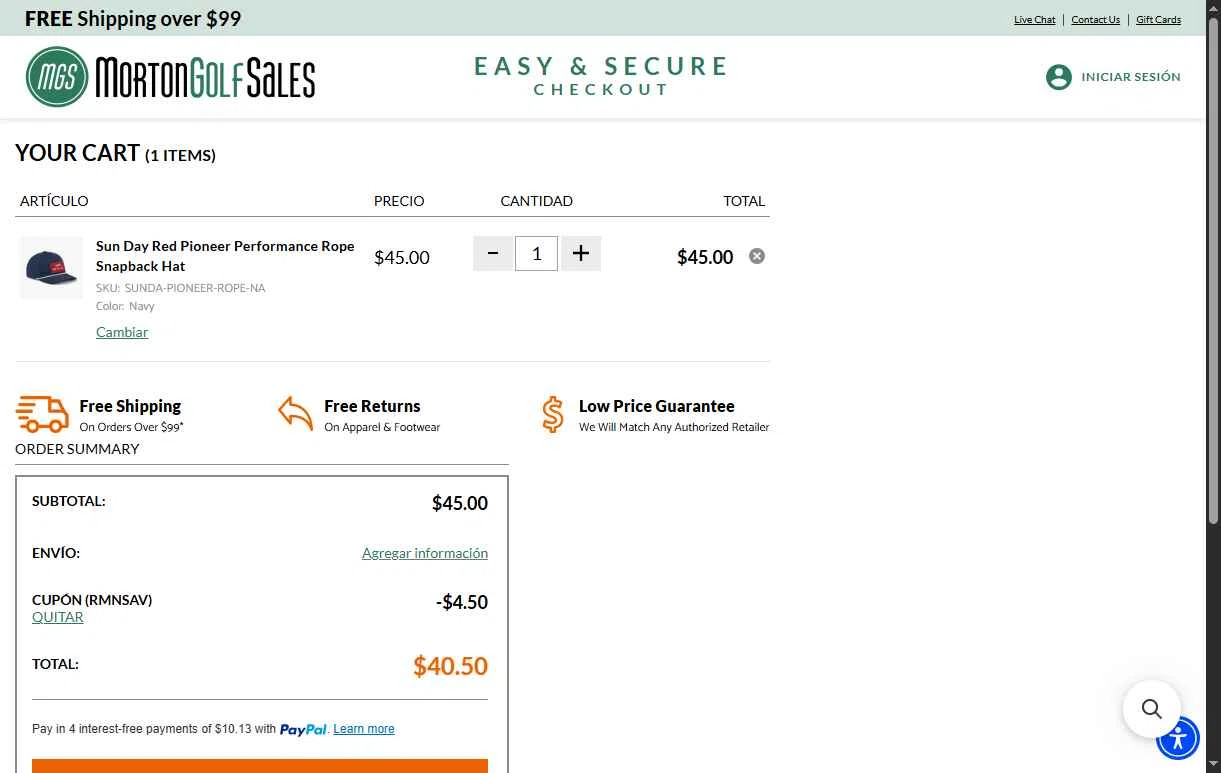Viewport: 1221px width, 773px height.
Task: Open Contact Us link
Action: point(1095,20)
